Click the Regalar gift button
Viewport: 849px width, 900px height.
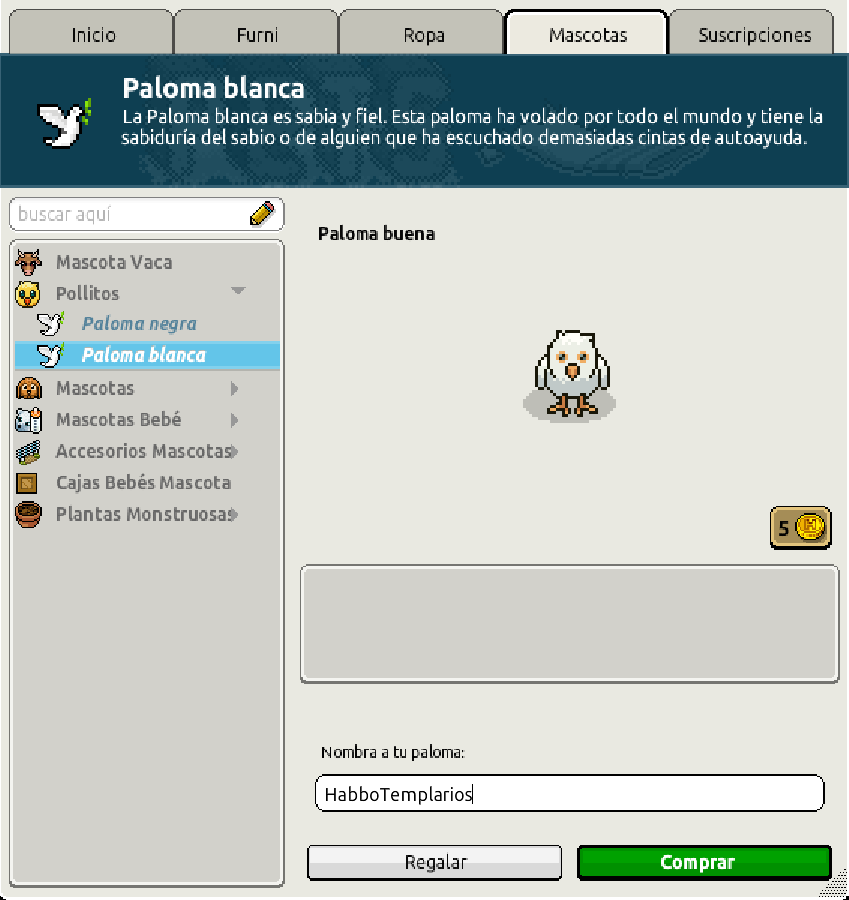pyautogui.click(x=435, y=862)
